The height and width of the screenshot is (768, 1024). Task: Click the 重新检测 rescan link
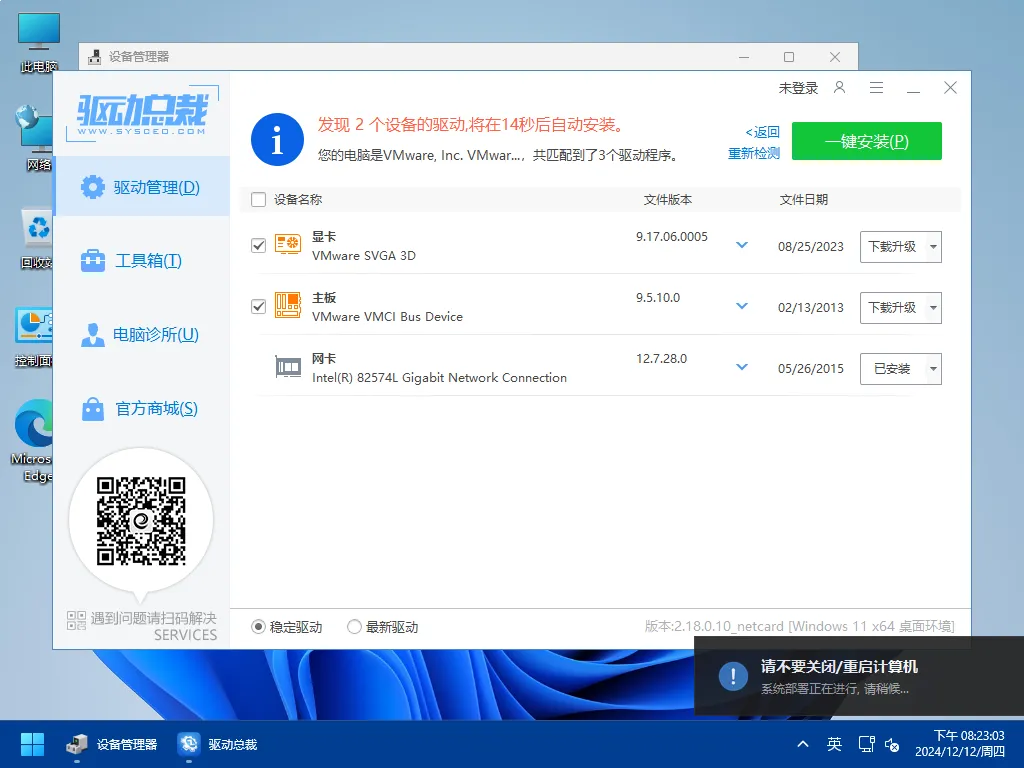click(753, 152)
